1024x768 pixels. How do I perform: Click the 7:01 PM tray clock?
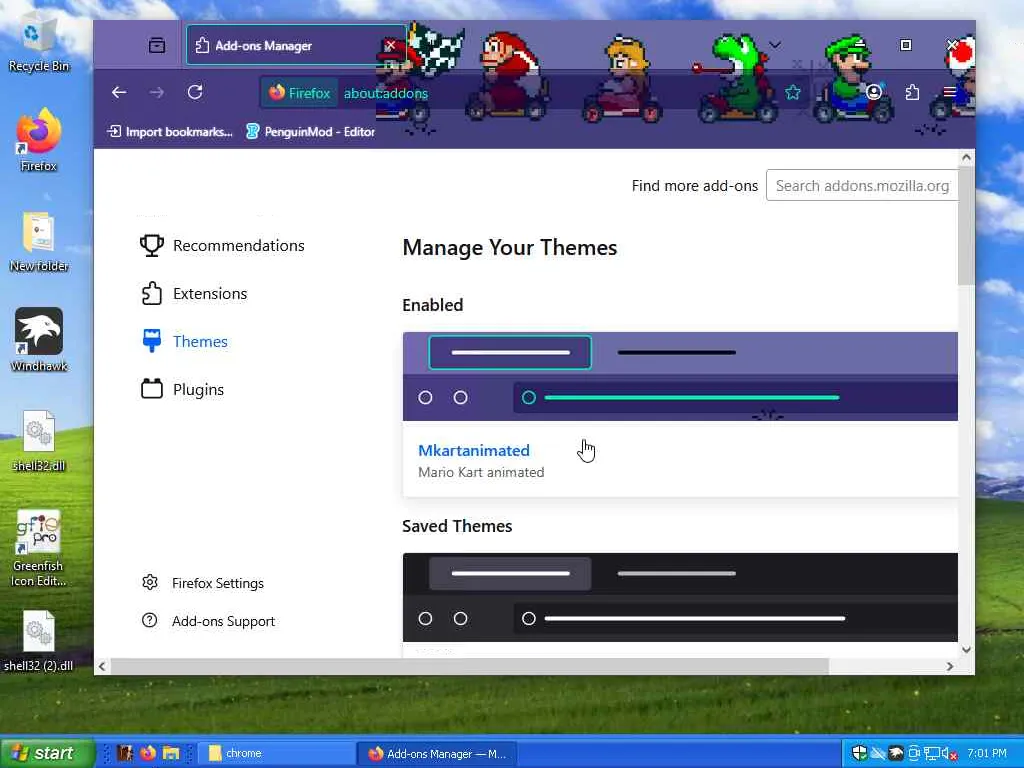(987, 753)
